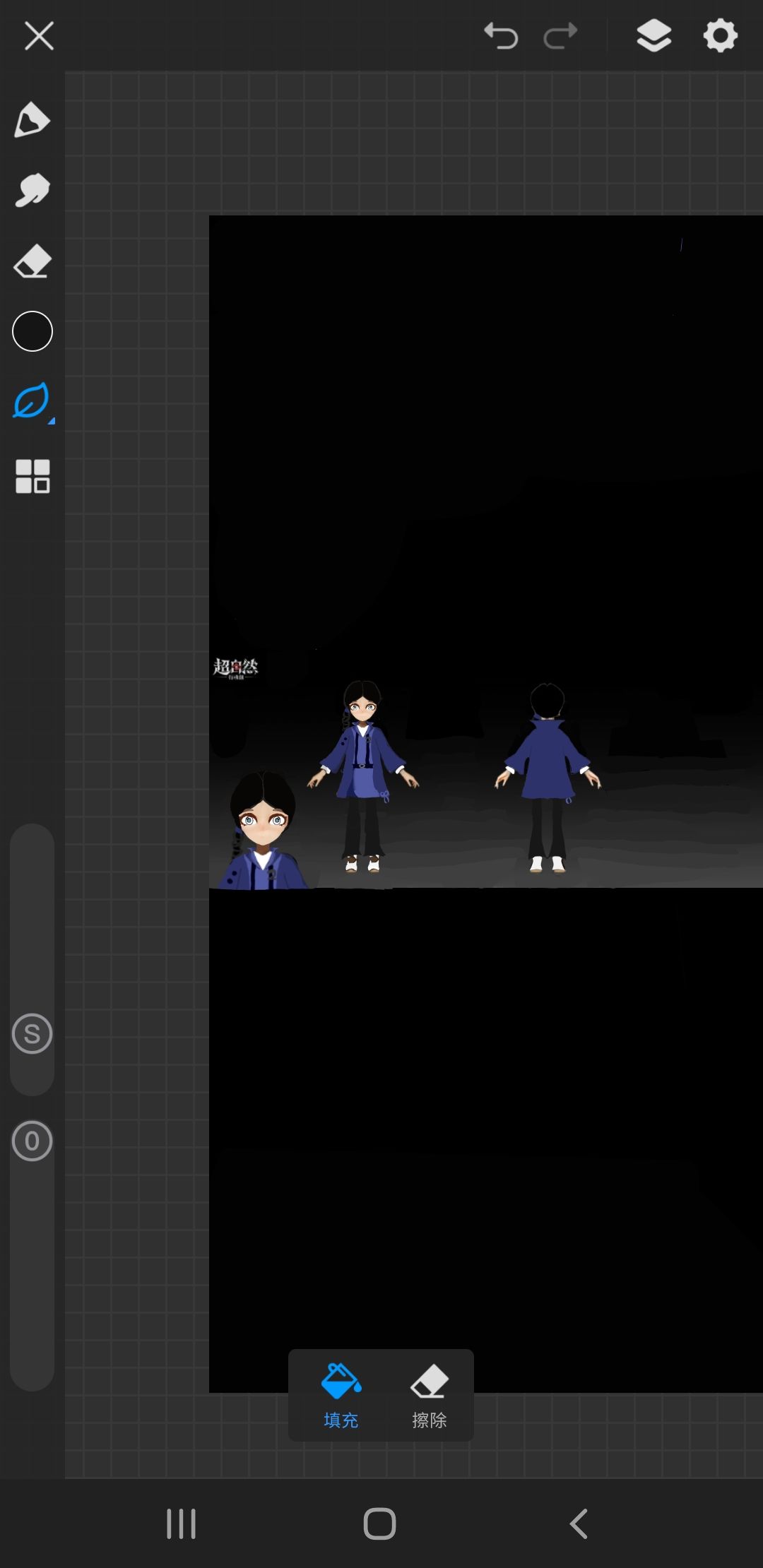This screenshot has height=1568, width=763.
Task: Tap the opacity value circle showing 0
Action: [x=32, y=1141]
